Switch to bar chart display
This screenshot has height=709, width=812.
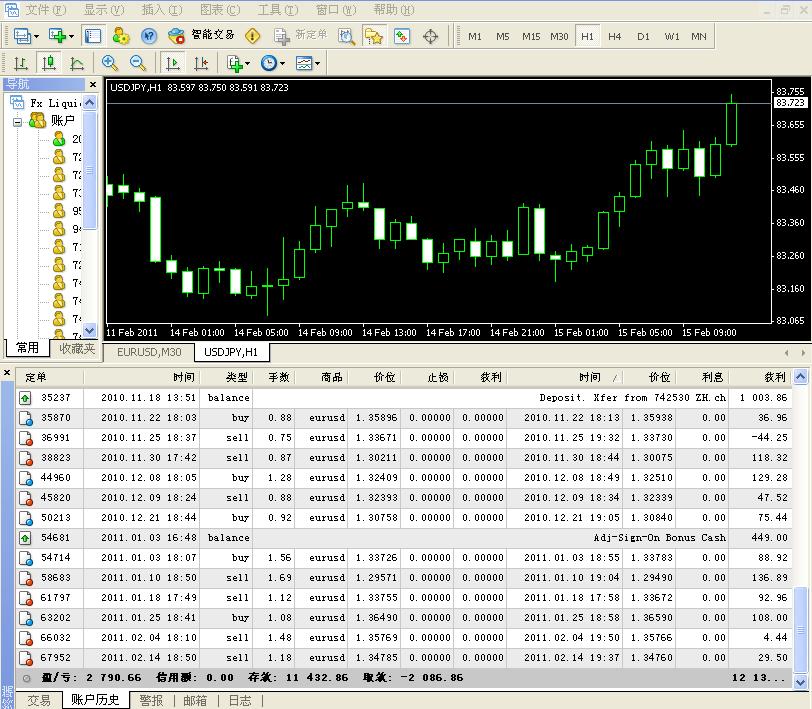(x=21, y=63)
